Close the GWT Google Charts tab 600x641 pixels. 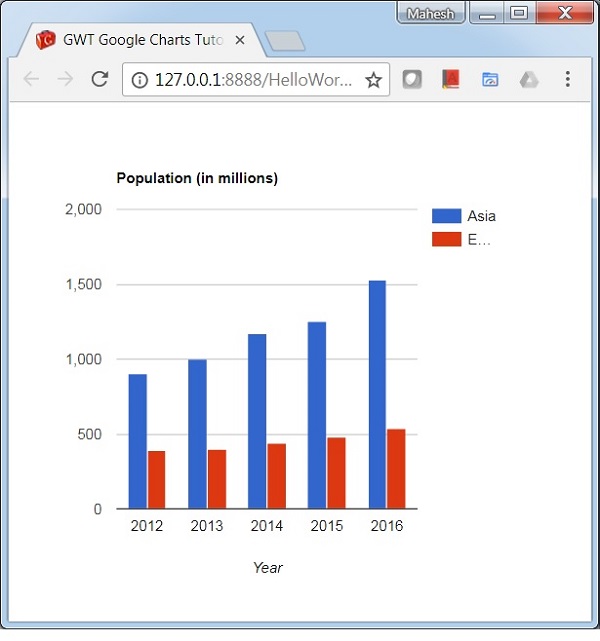coord(240,40)
